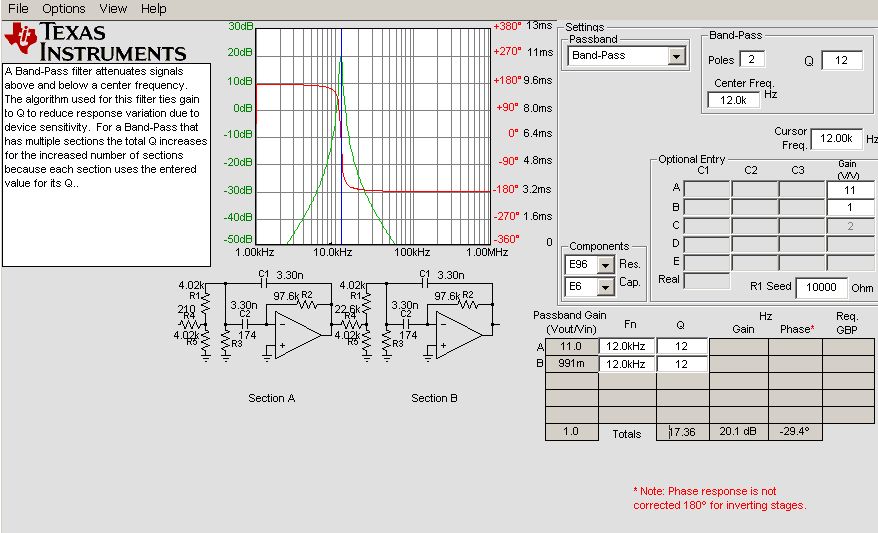Open the View menu
The image size is (878, 533).
pyautogui.click(x=113, y=8)
